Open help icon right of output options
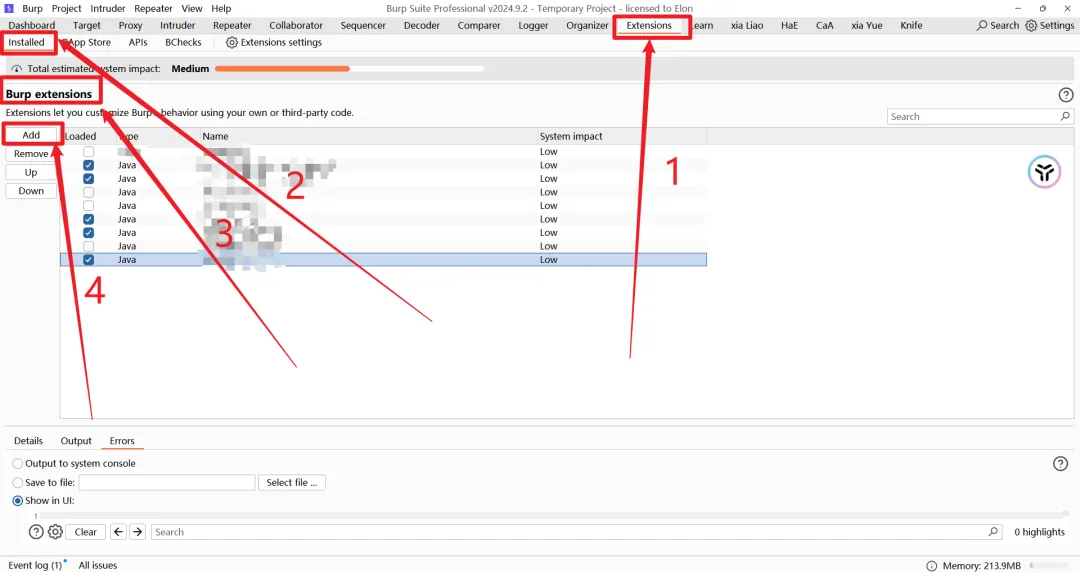 tap(1060, 464)
